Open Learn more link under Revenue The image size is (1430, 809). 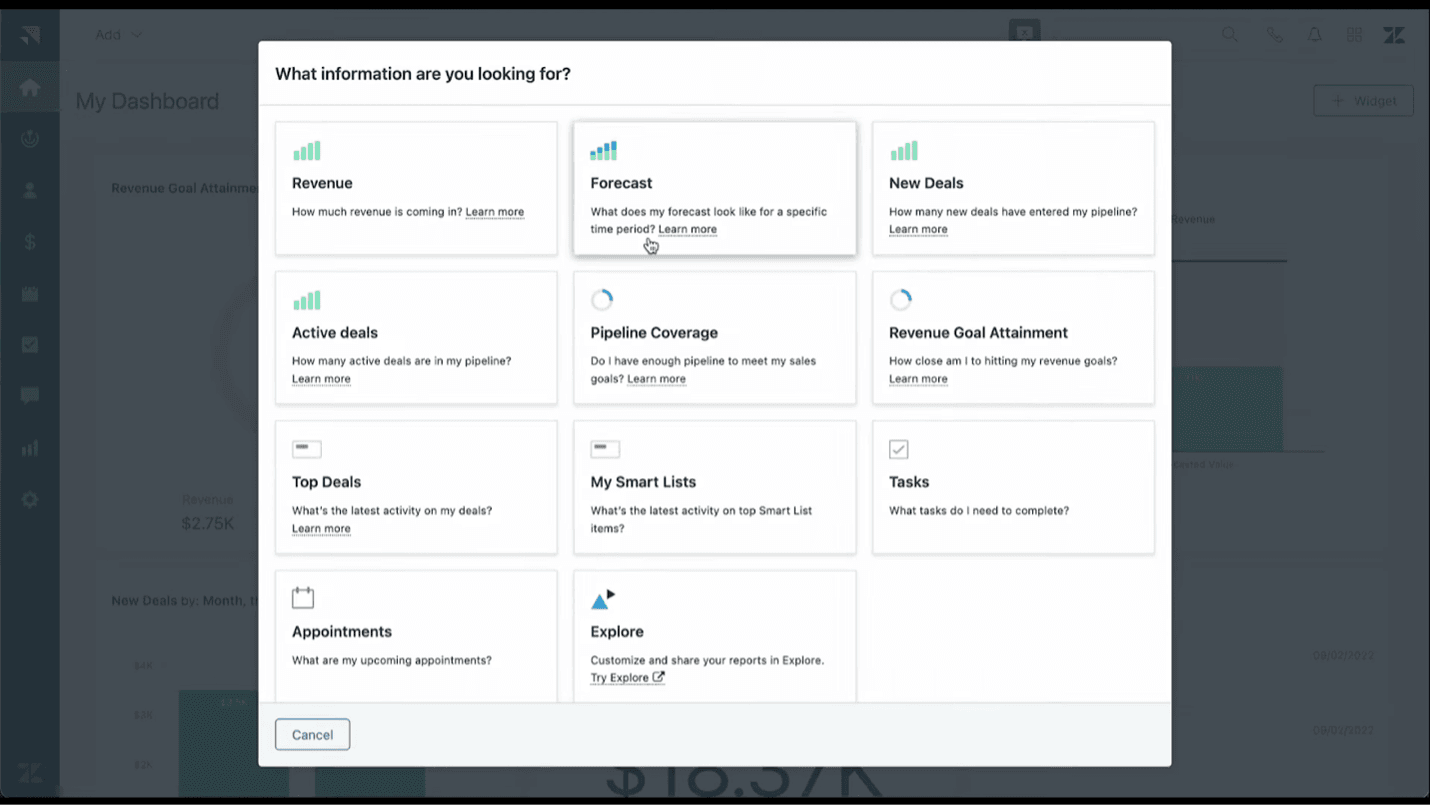coord(494,212)
